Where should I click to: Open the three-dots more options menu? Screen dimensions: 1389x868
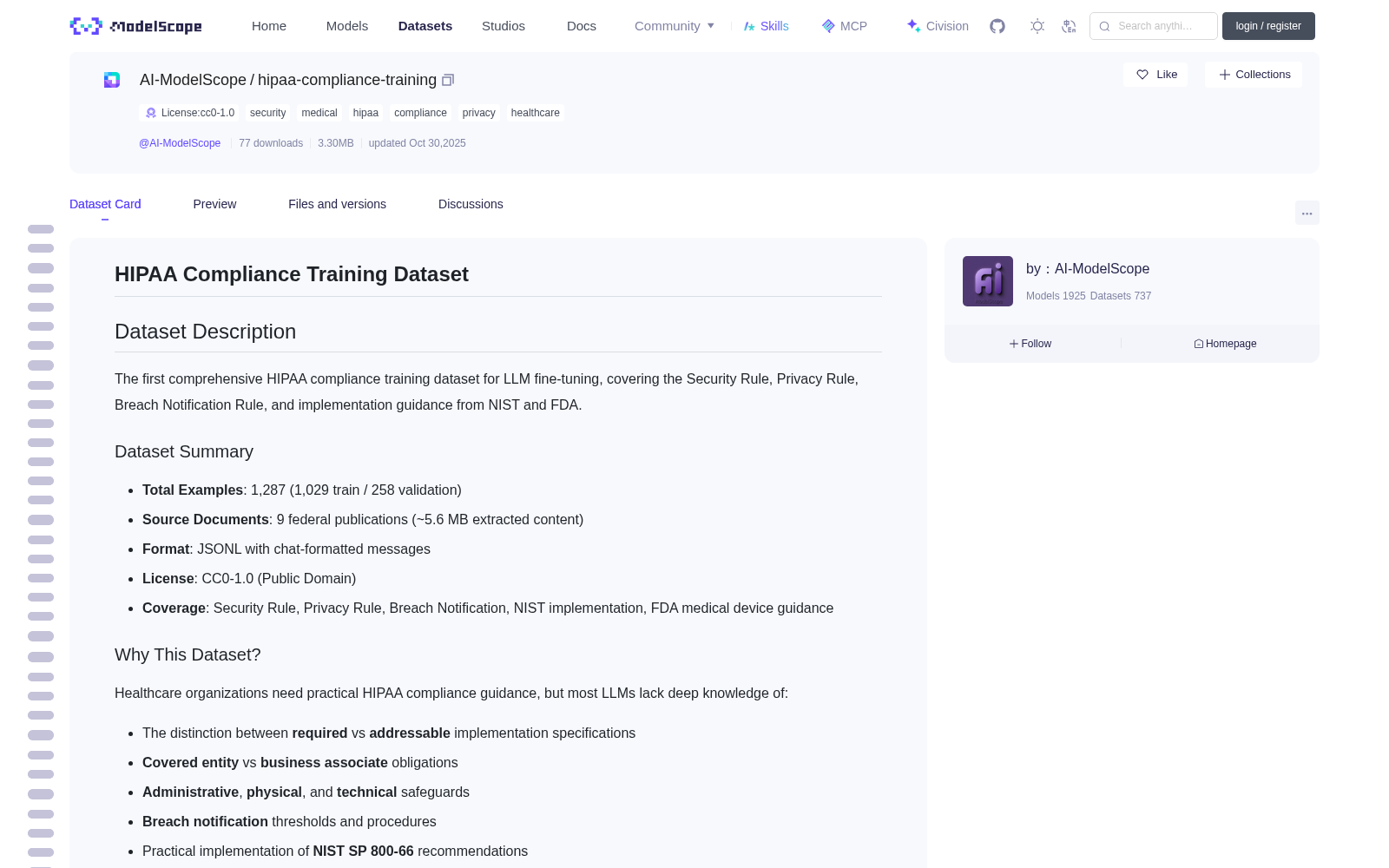[1307, 213]
